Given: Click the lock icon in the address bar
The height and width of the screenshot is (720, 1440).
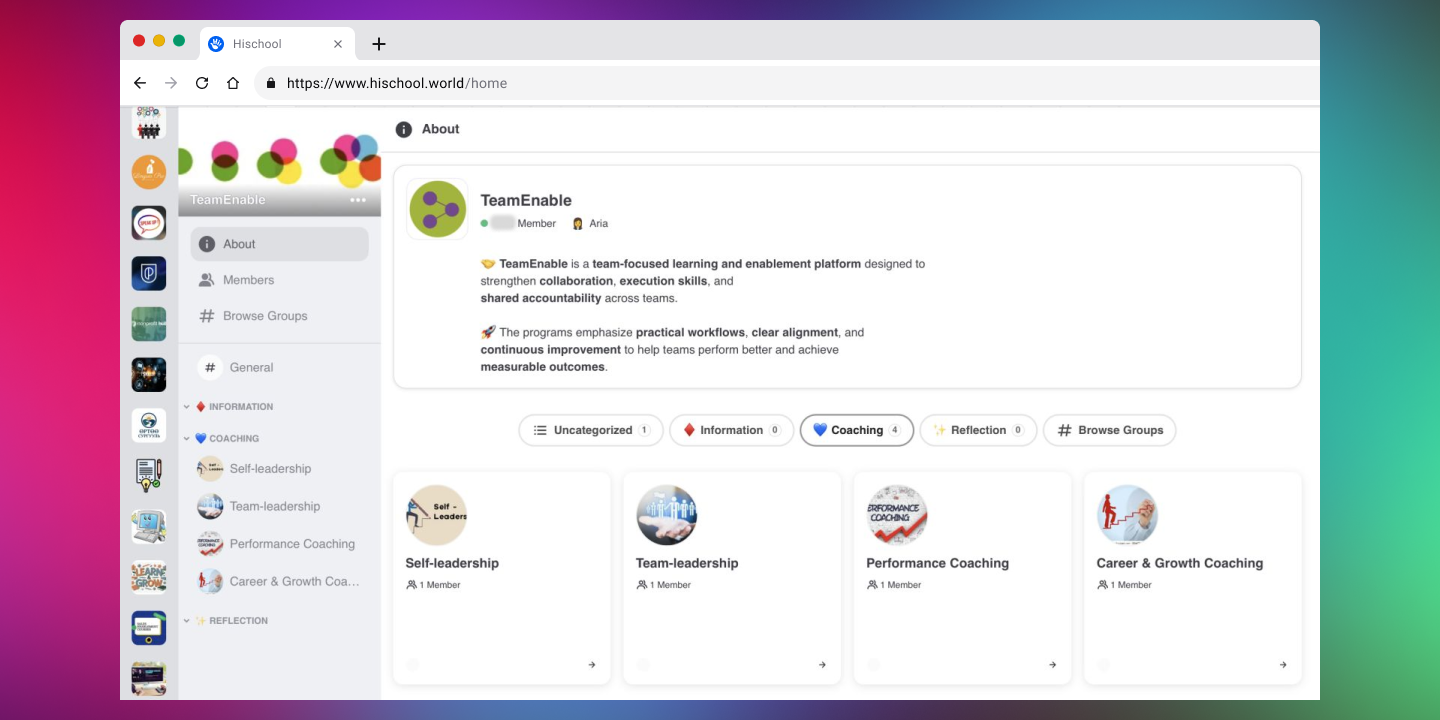Looking at the screenshot, I should pyautogui.click(x=271, y=83).
